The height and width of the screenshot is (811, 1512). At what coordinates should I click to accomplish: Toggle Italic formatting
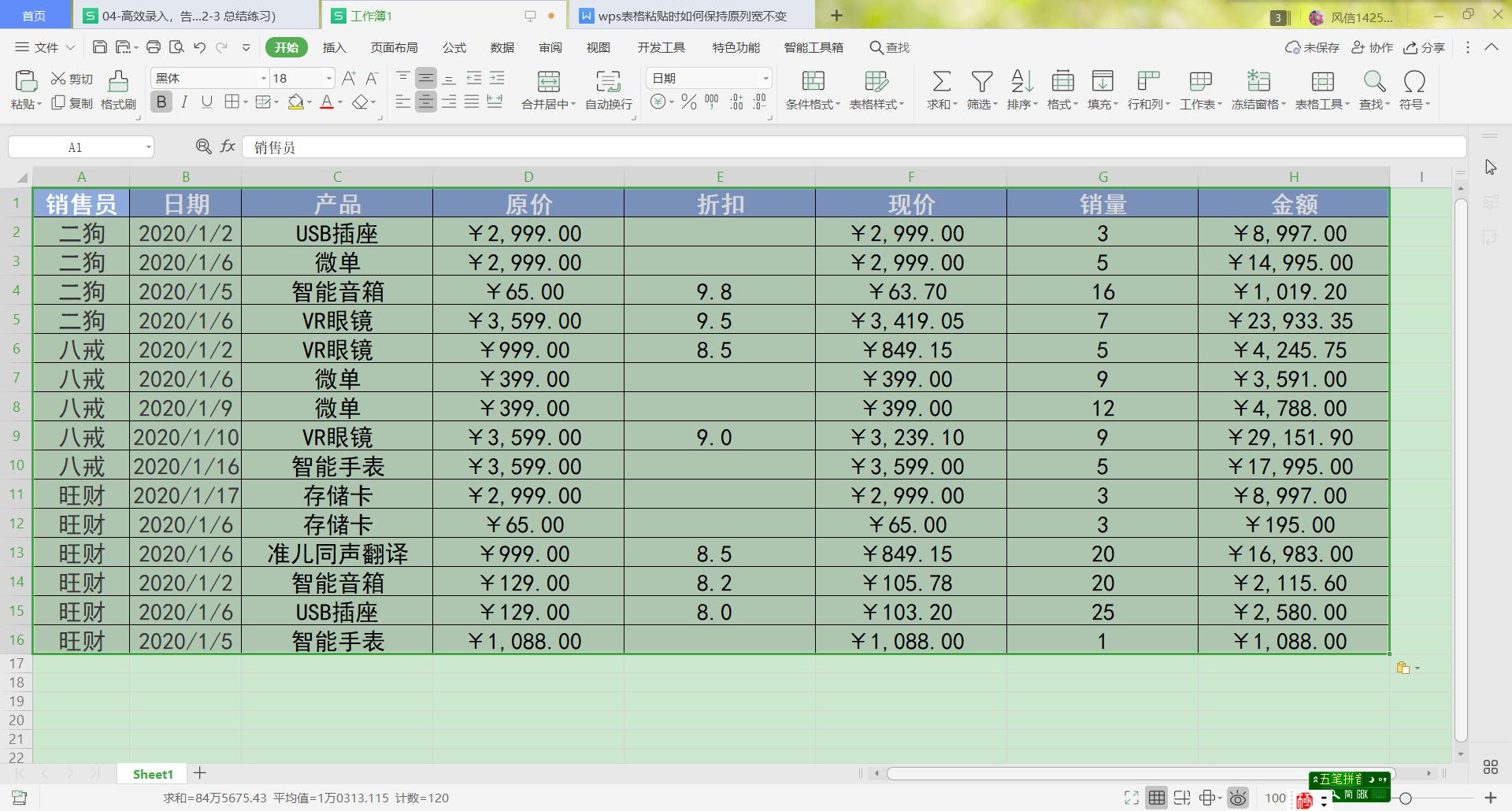184,102
